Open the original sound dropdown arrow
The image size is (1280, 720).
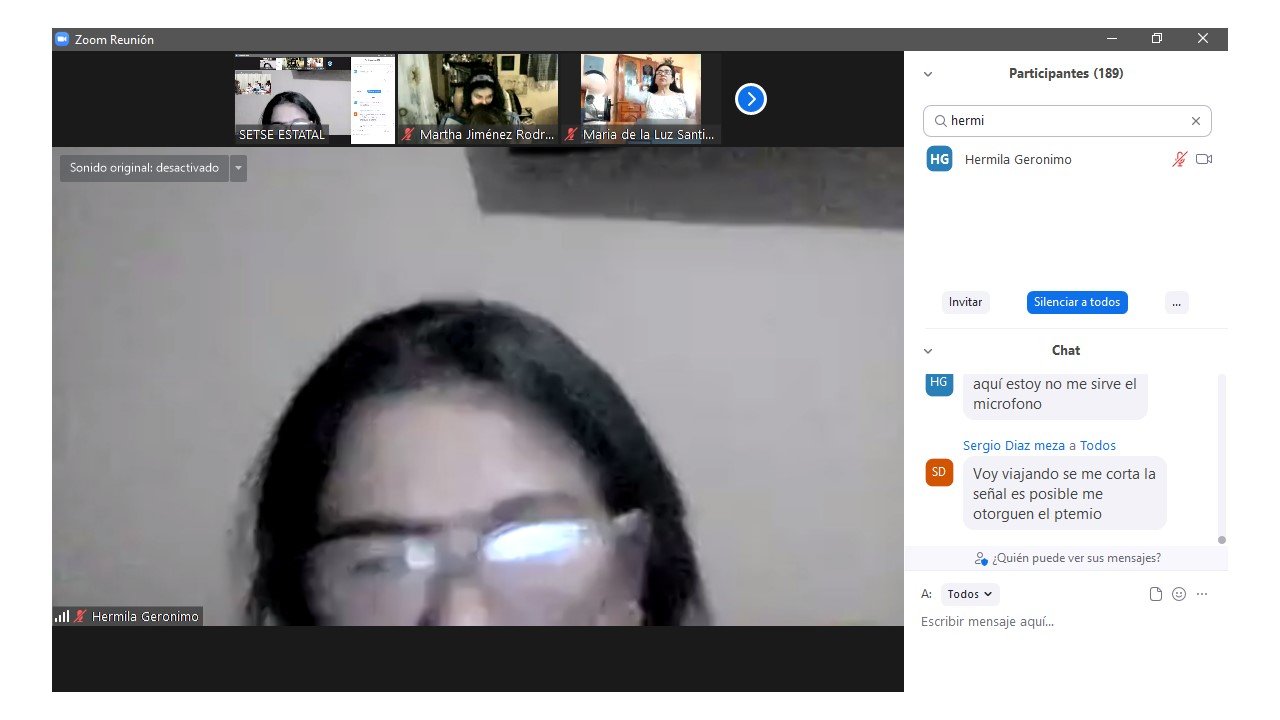[238, 168]
